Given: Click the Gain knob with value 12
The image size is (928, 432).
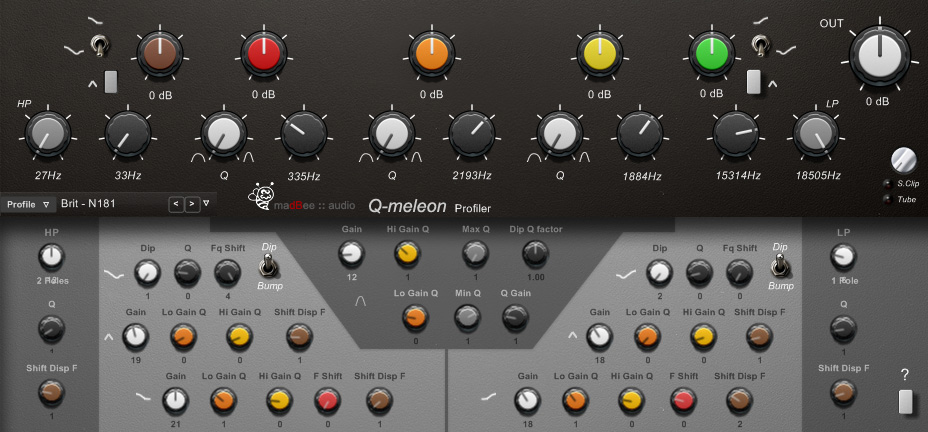Looking at the screenshot, I should (x=352, y=253).
